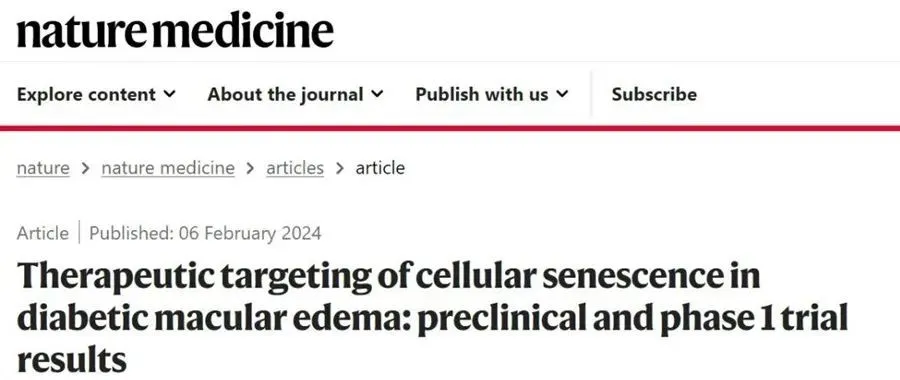
Task: Go to the nature breadcrumb link
Action: click(43, 168)
